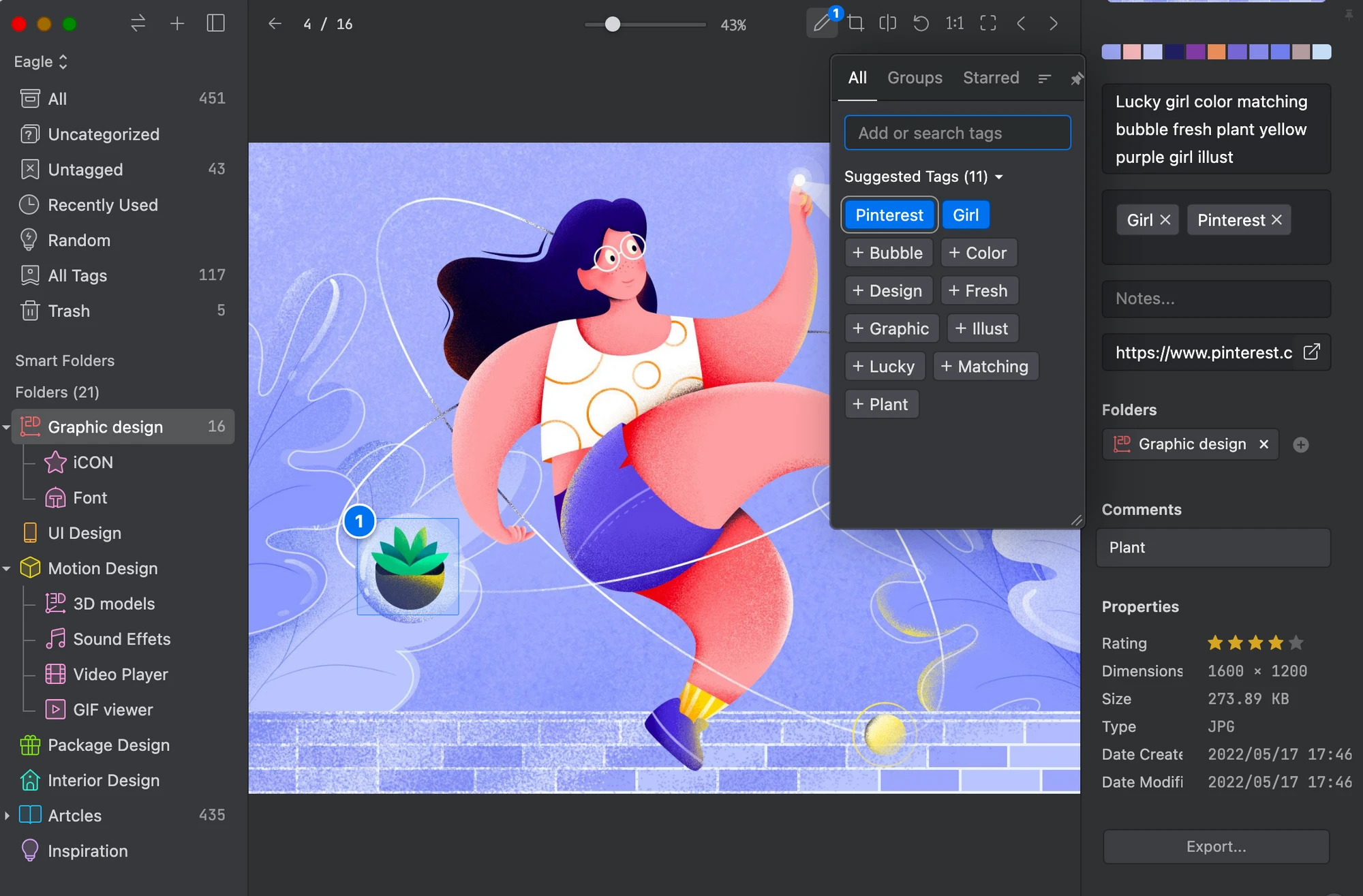Switch to the Groups tab
The height and width of the screenshot is (896, 1363).
coord(915,78)
